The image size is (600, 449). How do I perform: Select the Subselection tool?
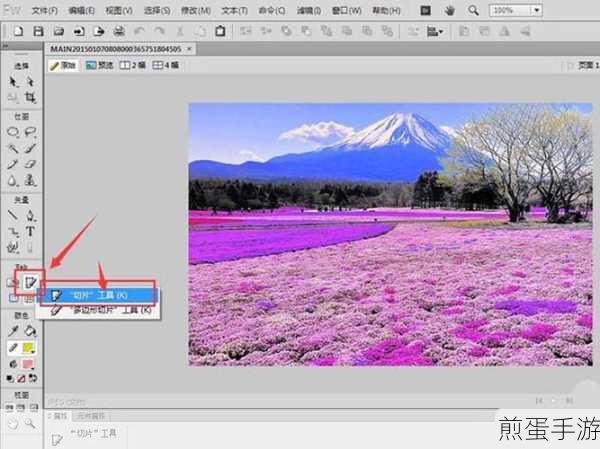point(30,82)
